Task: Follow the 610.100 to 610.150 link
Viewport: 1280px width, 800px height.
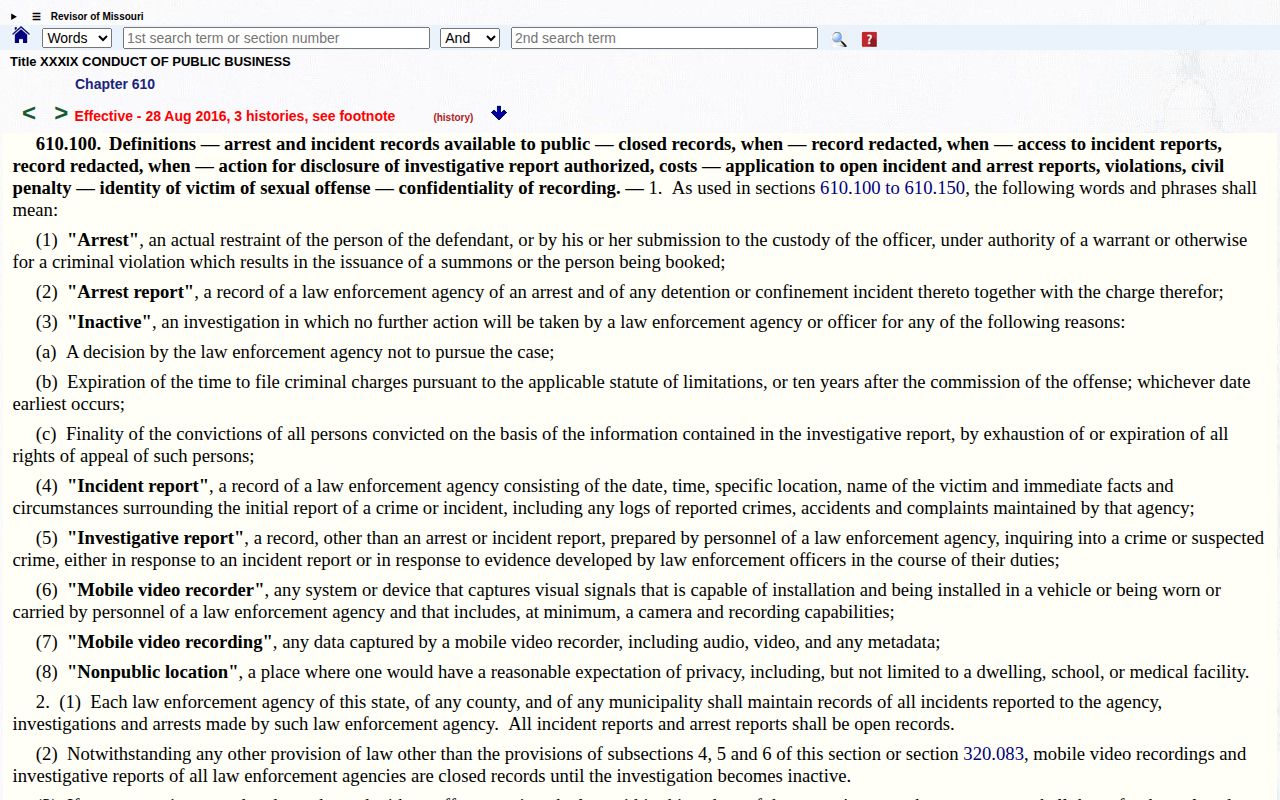Action: coord(893,188)
